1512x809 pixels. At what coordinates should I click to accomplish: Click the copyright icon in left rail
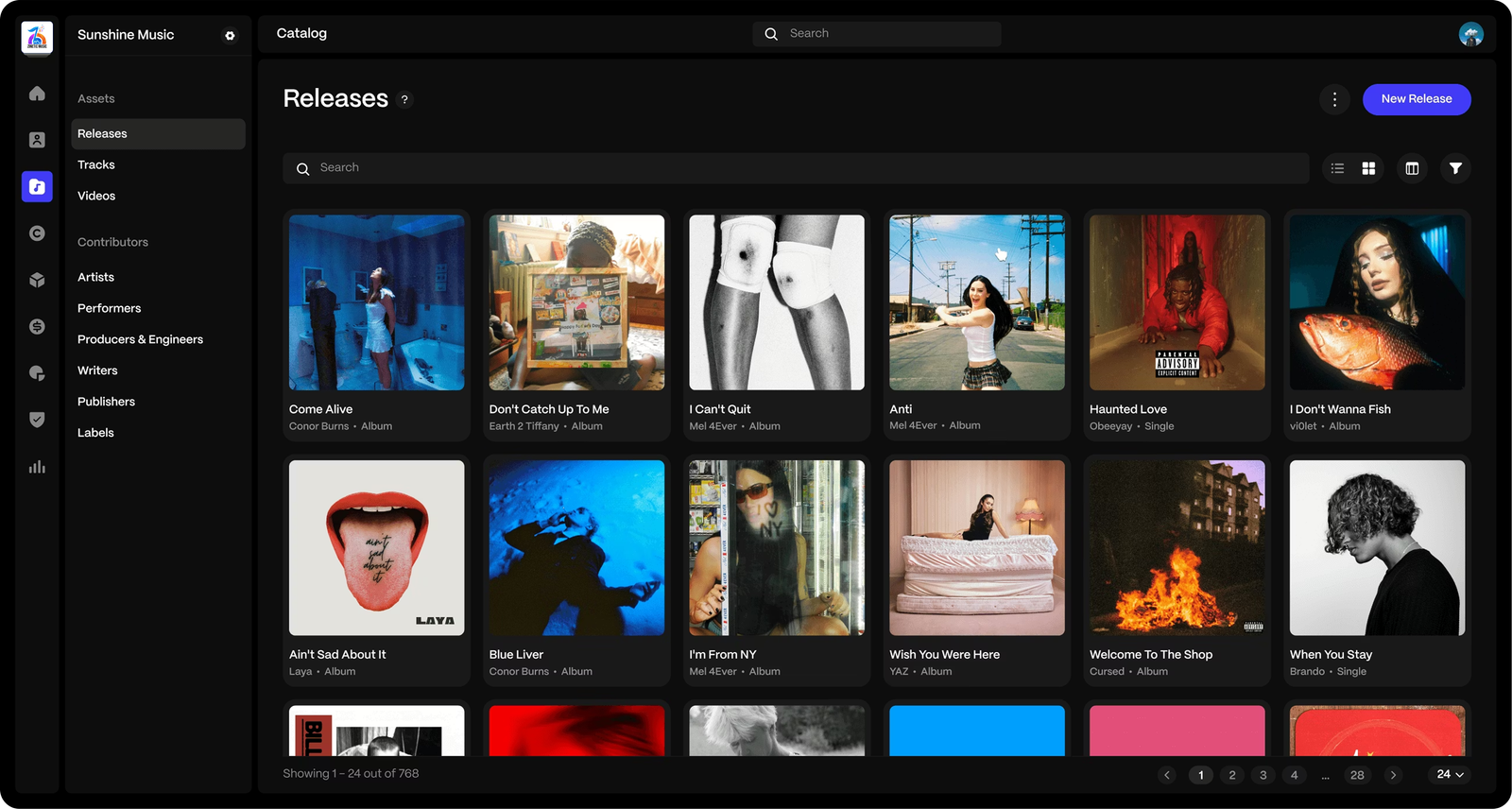click(x=37, y=233)
